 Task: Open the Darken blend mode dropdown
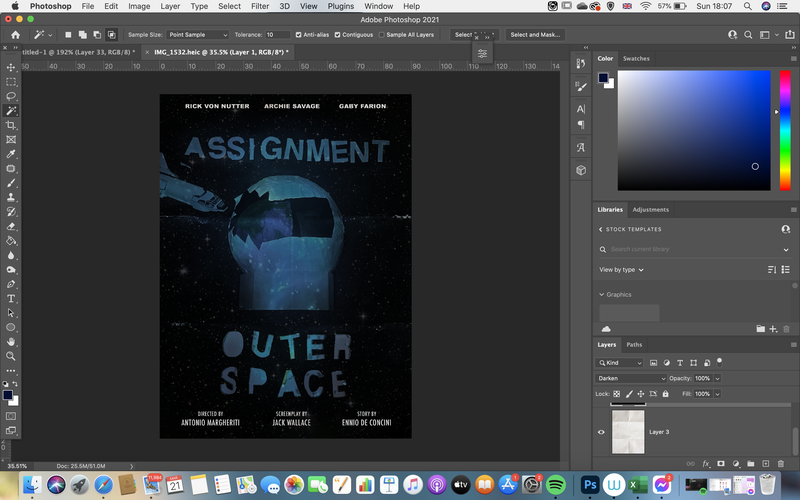tap(631, 378)
